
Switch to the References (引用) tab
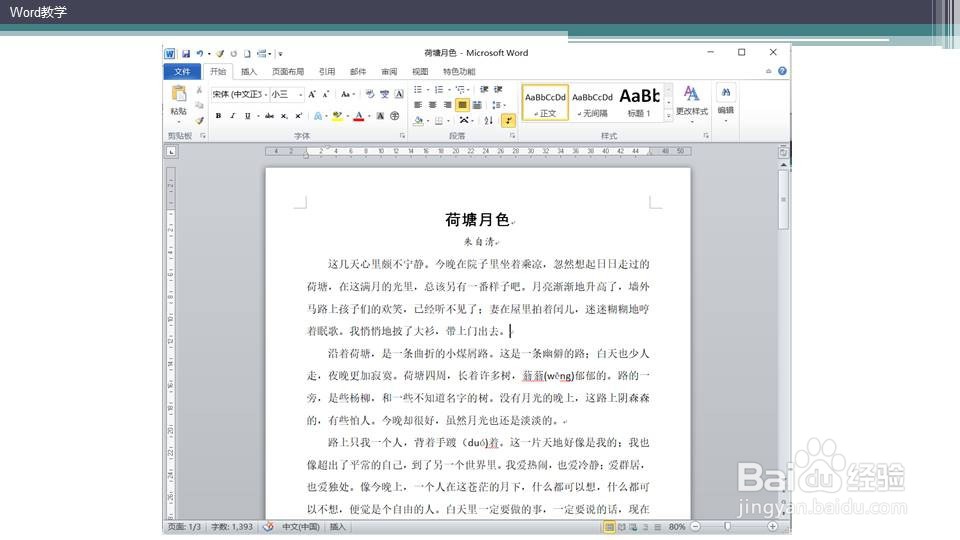coord(327,72)
